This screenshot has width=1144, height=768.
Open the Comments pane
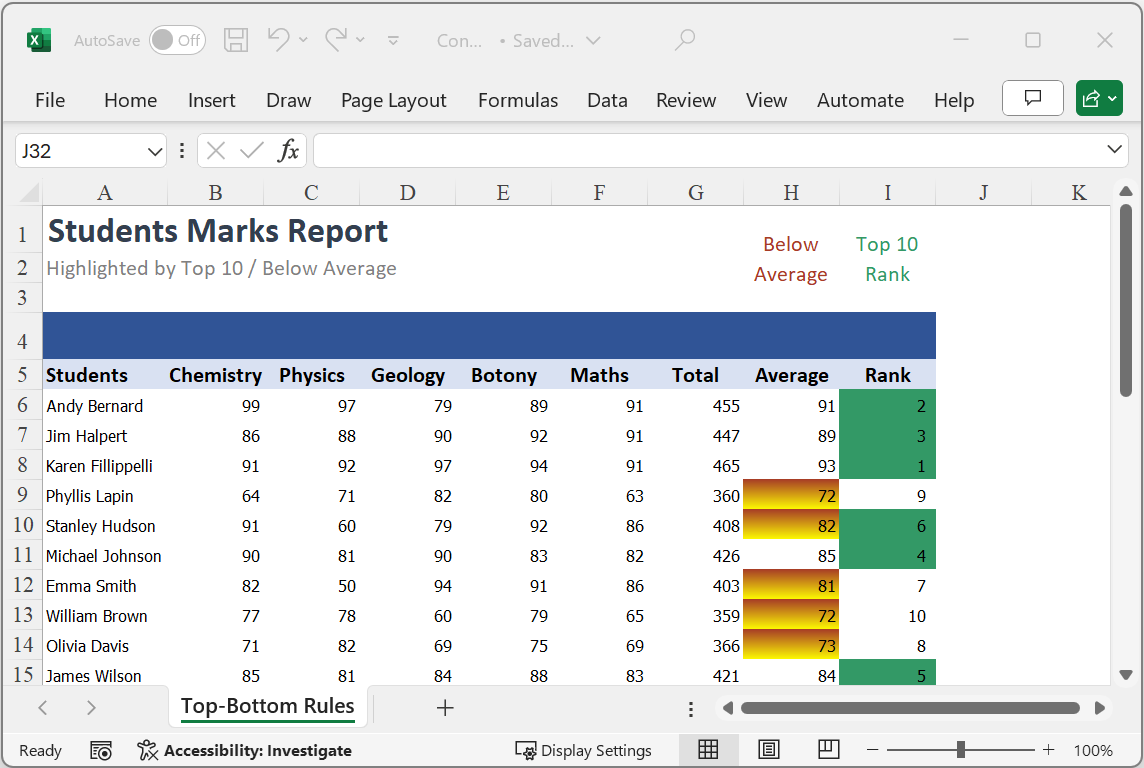[x=1032, y=98]
